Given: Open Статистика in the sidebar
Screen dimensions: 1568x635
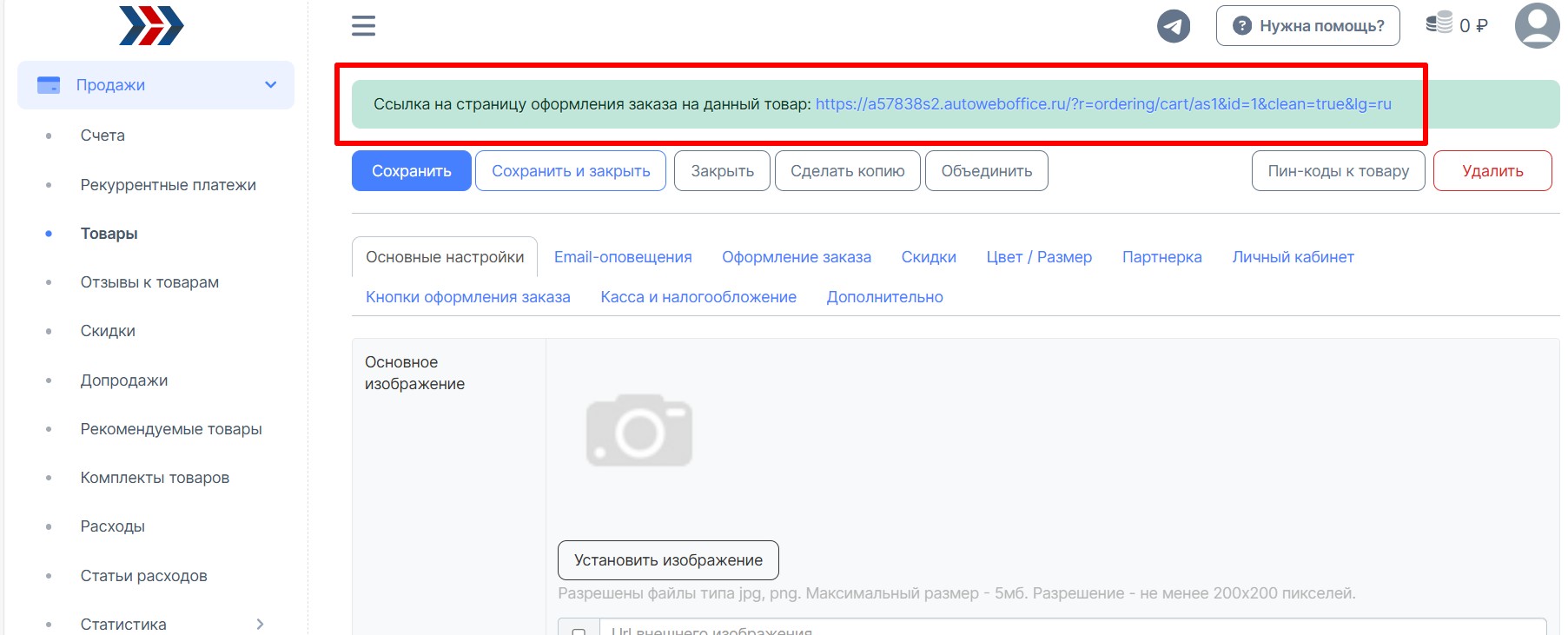Looking at the screenshot, I should (x=123, y=625).
